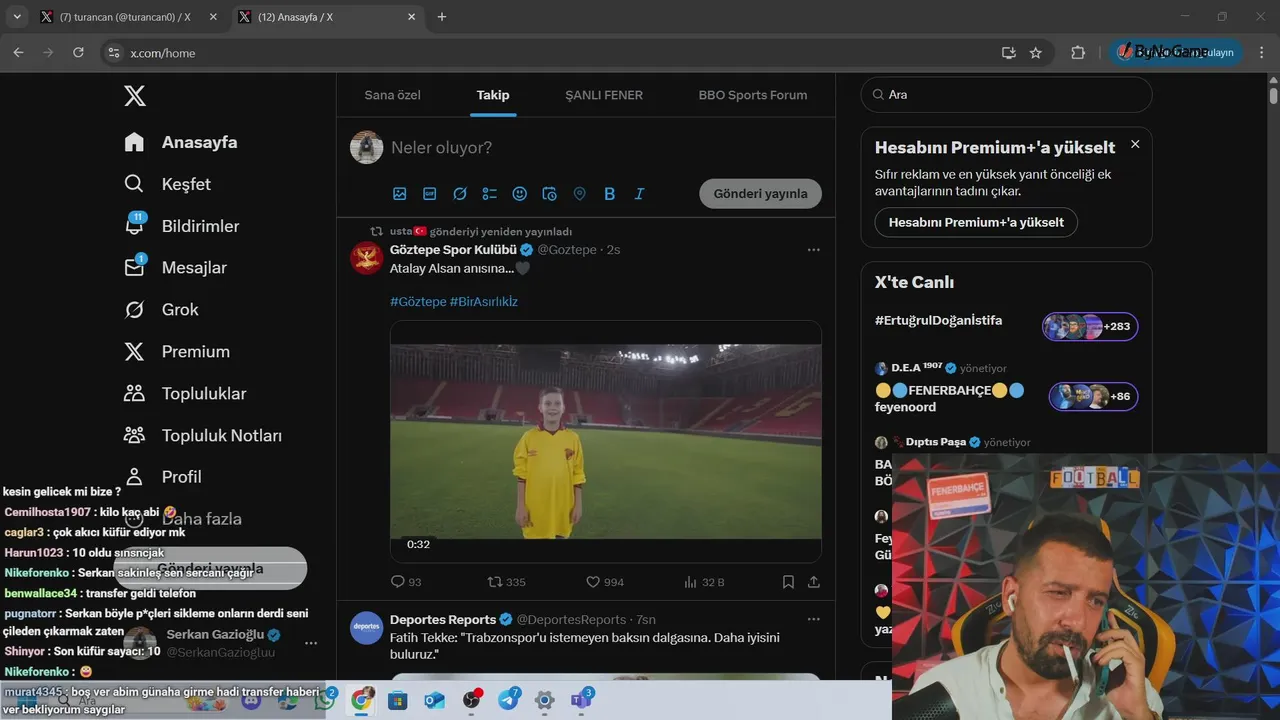The width and height of the screenshot is (1280, 720).
Task: Select the Anasayfa / X browser tab
Action: point(326,17)
